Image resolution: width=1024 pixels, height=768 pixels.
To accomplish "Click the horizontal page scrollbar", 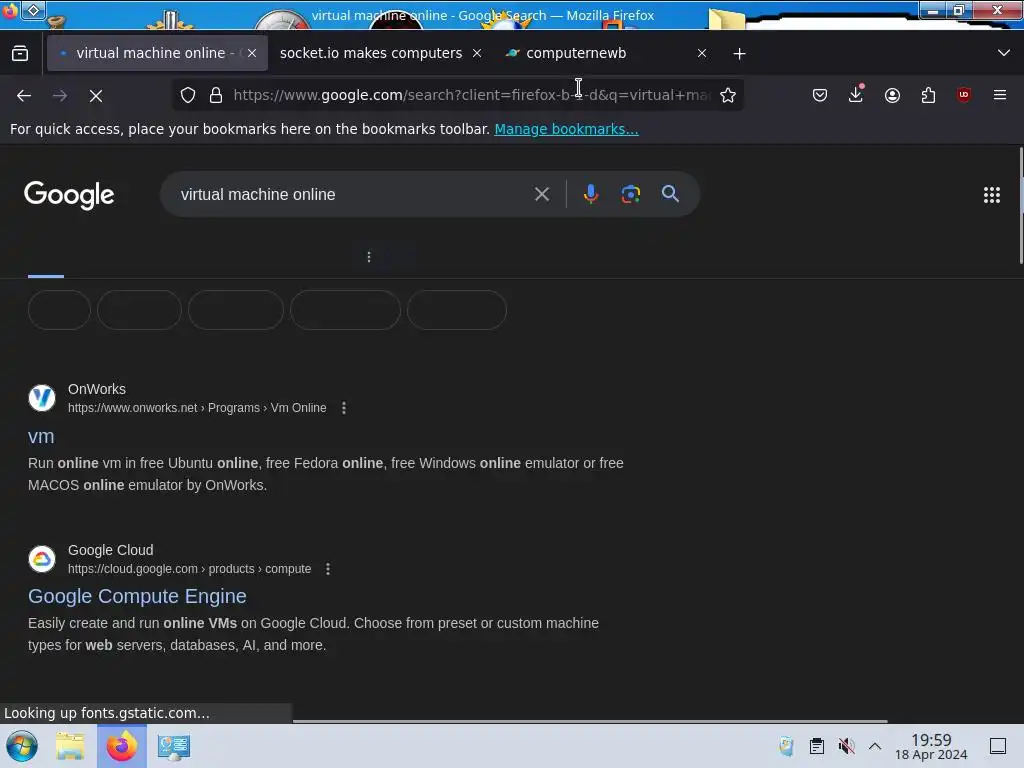I will [x=590, y=722].
